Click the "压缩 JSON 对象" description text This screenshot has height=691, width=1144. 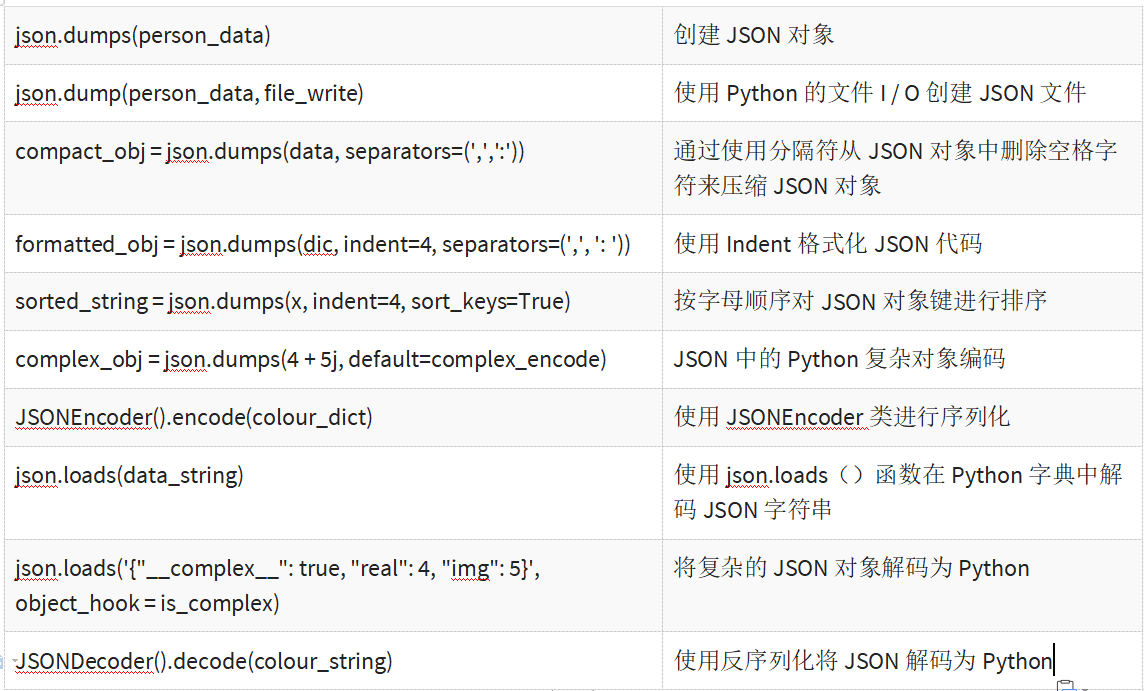click(x=777, y=186)
